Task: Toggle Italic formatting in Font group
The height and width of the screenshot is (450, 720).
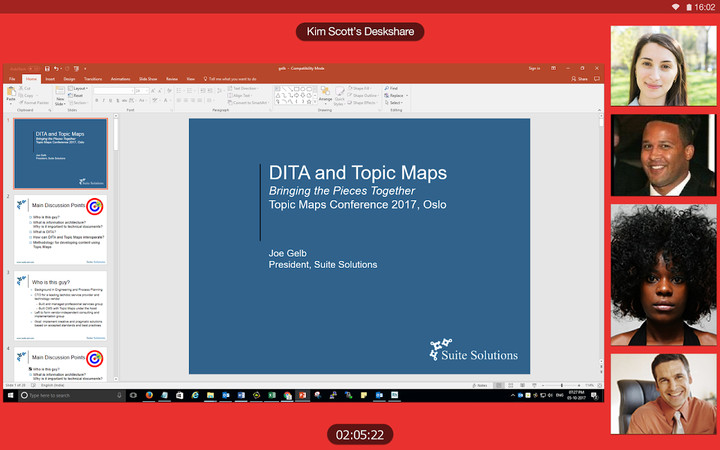Action: point(104,101)
